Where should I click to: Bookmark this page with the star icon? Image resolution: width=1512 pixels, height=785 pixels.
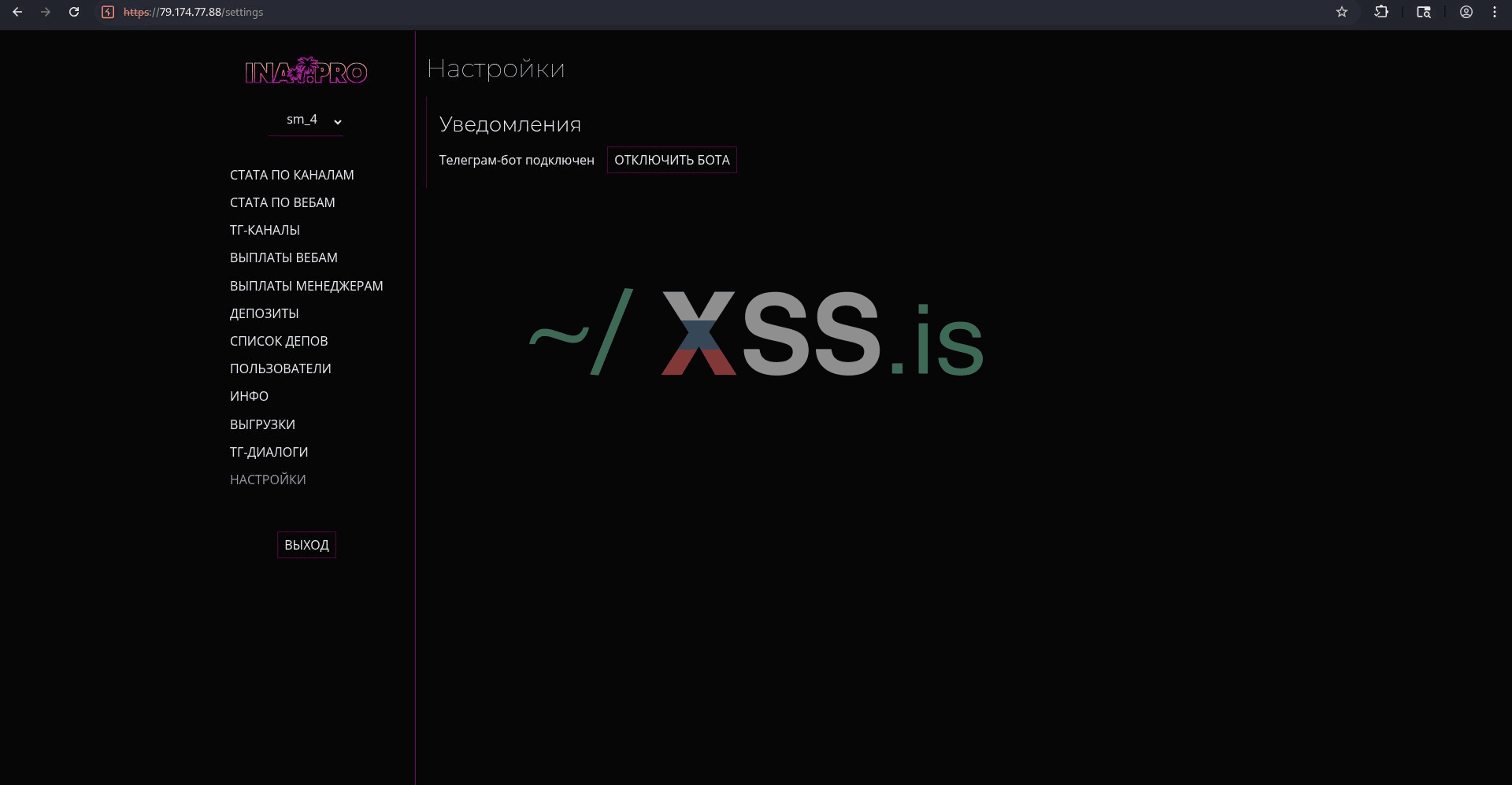click(x=1342, y=12)
